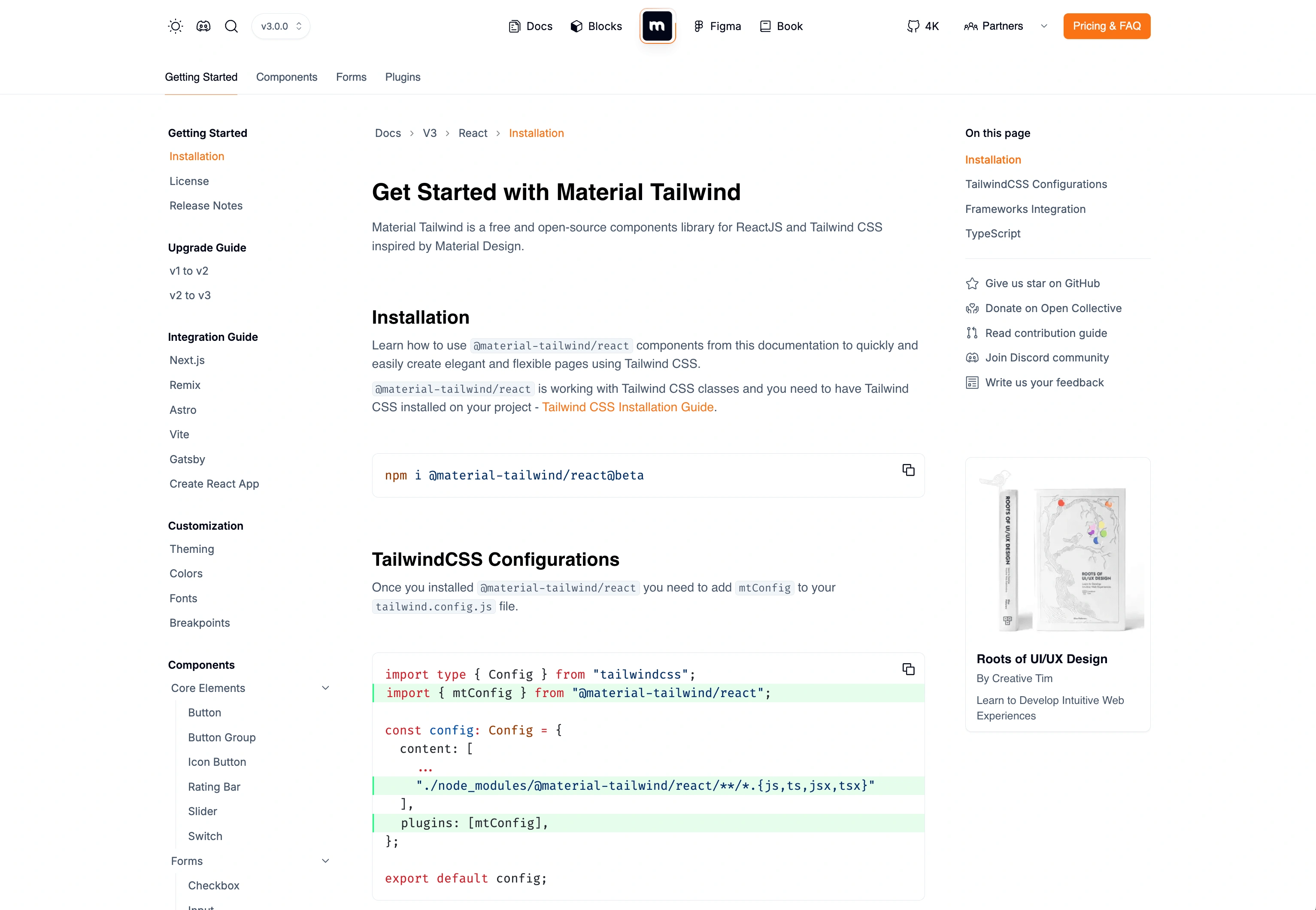This screenshot has height=910, width=1316.
Task: Jump to Installation in On this page
Action: click(993, 160)
